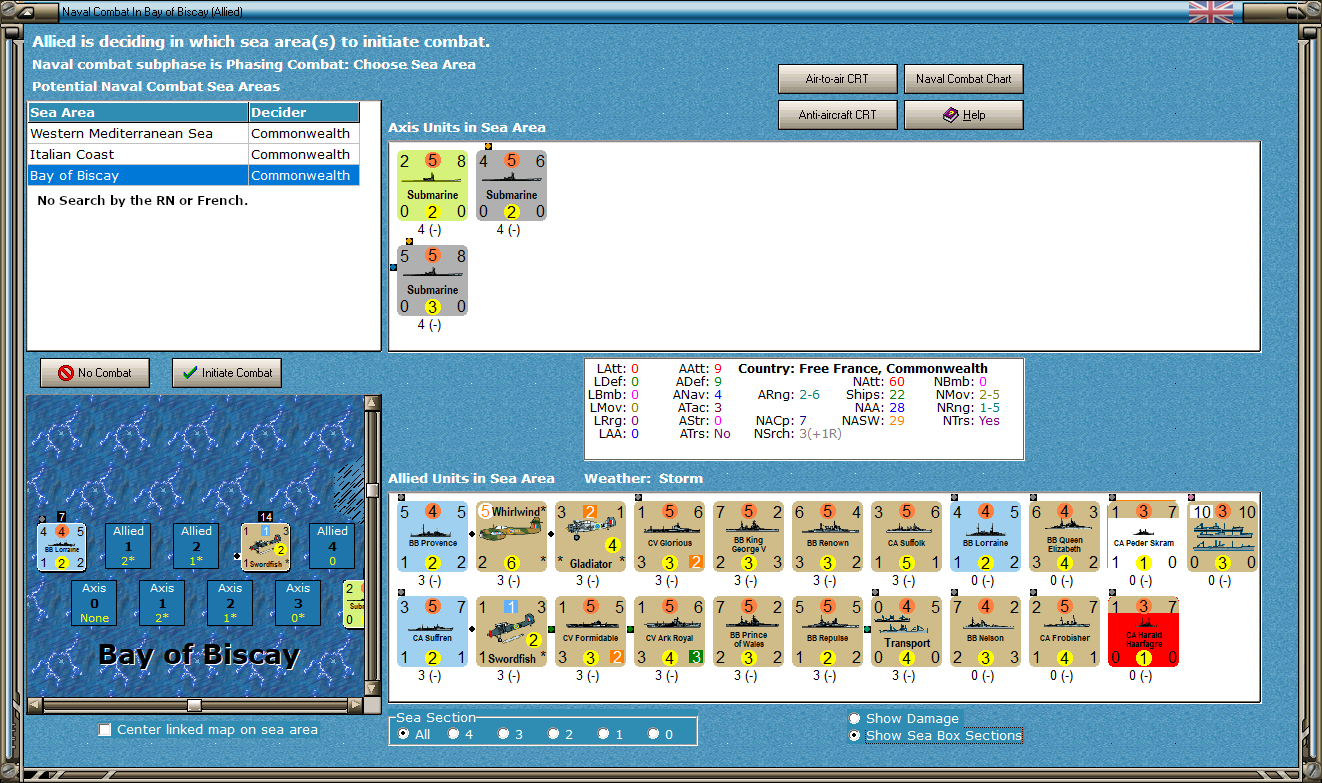Select the CA Frobisher counter
Viewport: 1322px width, 783px height.
tap(1065, 632)
